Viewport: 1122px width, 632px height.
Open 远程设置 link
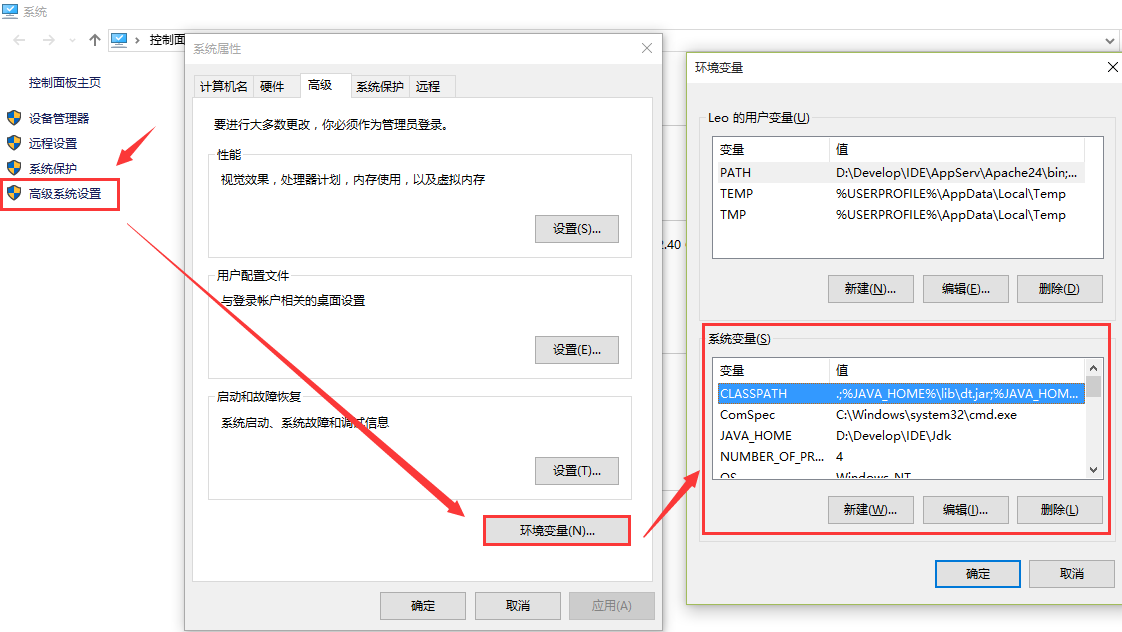click(53, 143)
